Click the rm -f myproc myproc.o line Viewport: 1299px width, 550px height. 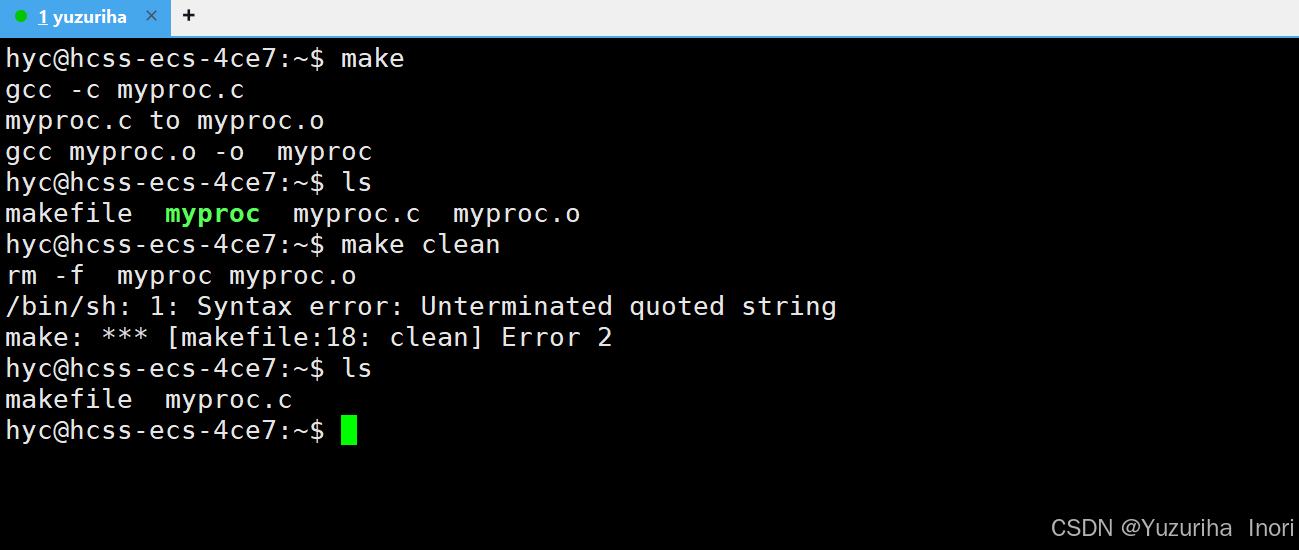[x=180, y=275]
